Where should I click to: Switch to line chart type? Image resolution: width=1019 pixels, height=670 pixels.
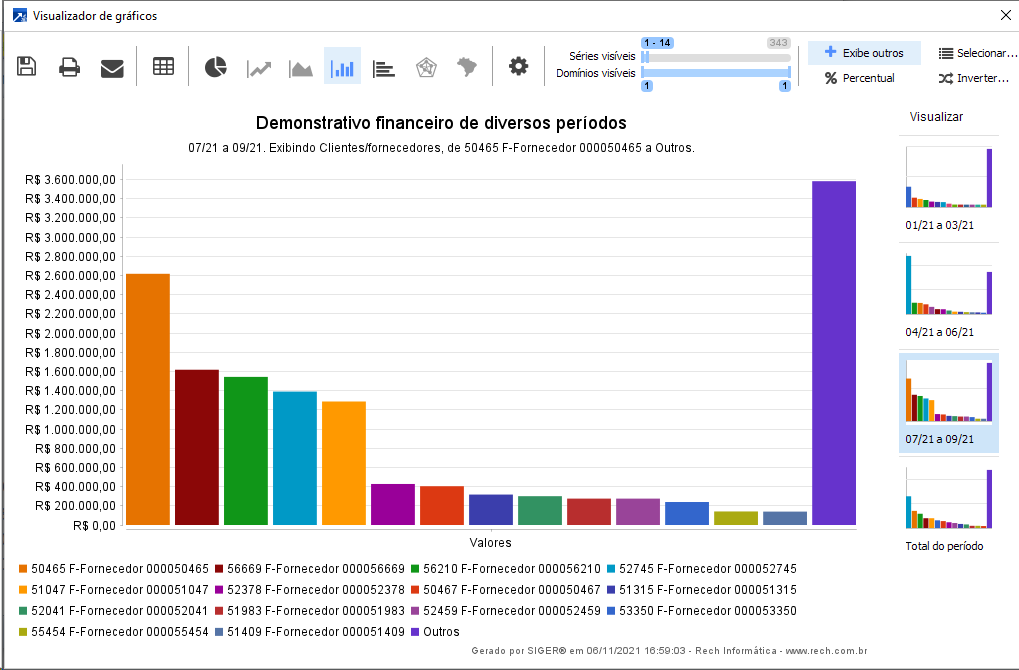(260, 67)
